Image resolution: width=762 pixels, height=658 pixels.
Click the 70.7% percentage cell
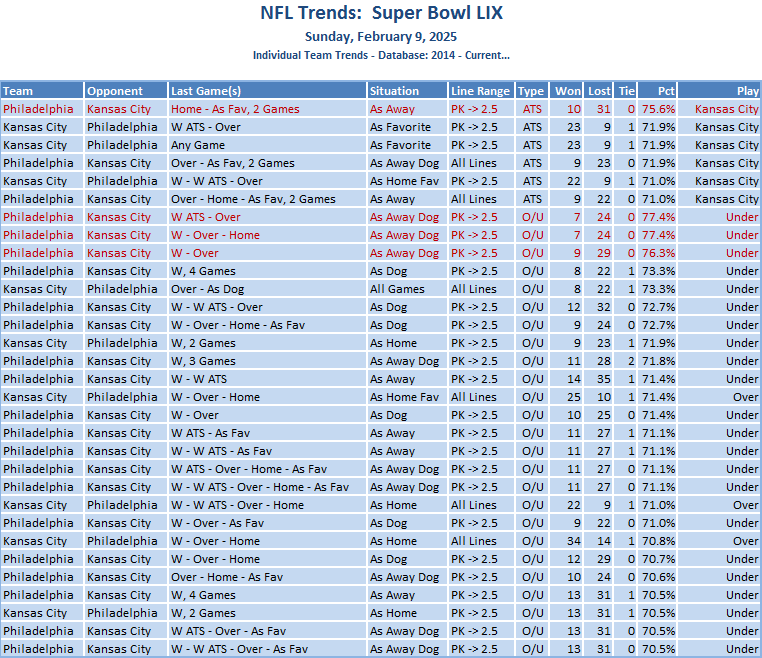658,558
